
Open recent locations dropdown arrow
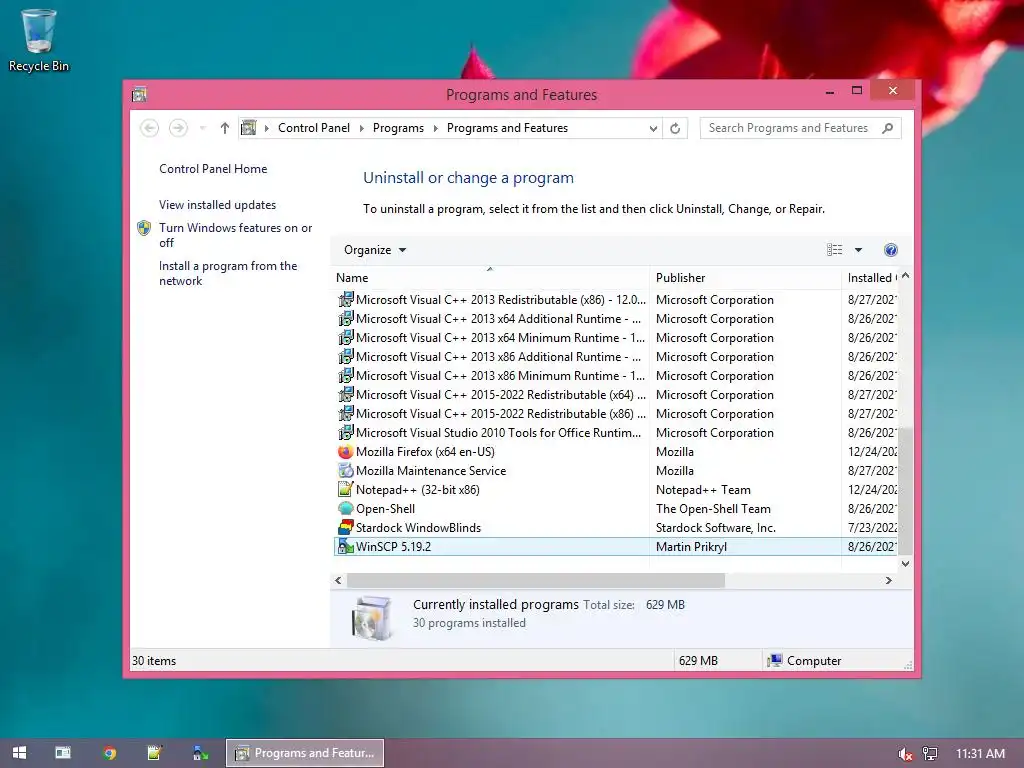coord(203,128)
